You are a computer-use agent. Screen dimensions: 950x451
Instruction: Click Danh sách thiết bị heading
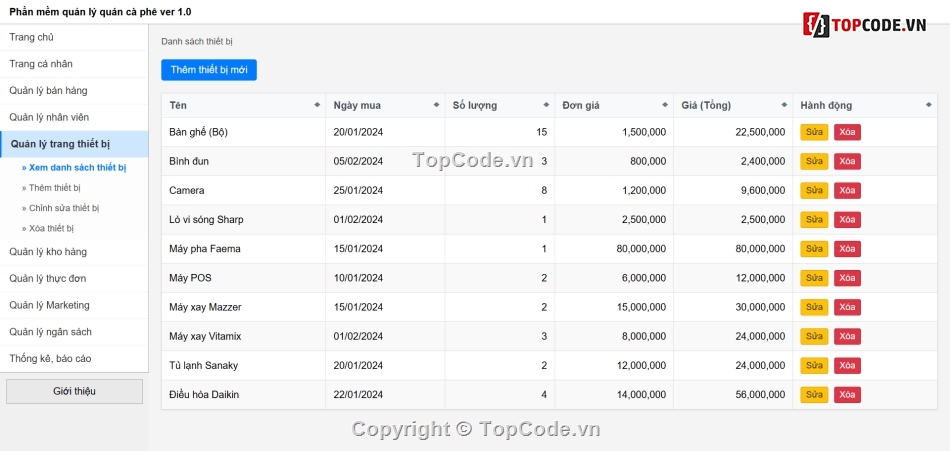coord(197,42)
